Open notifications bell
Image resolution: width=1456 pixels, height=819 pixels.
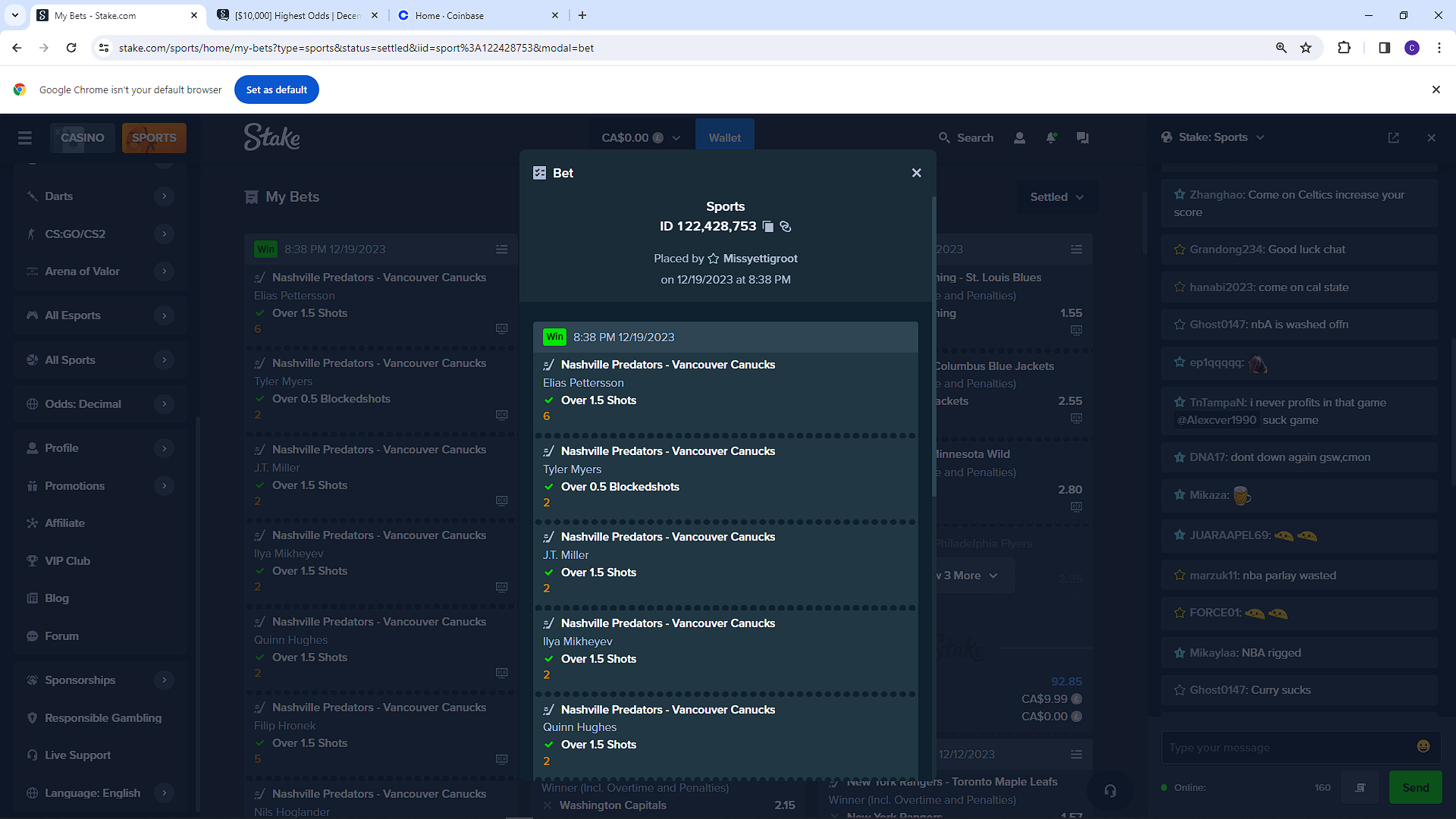click(1051, 138)
